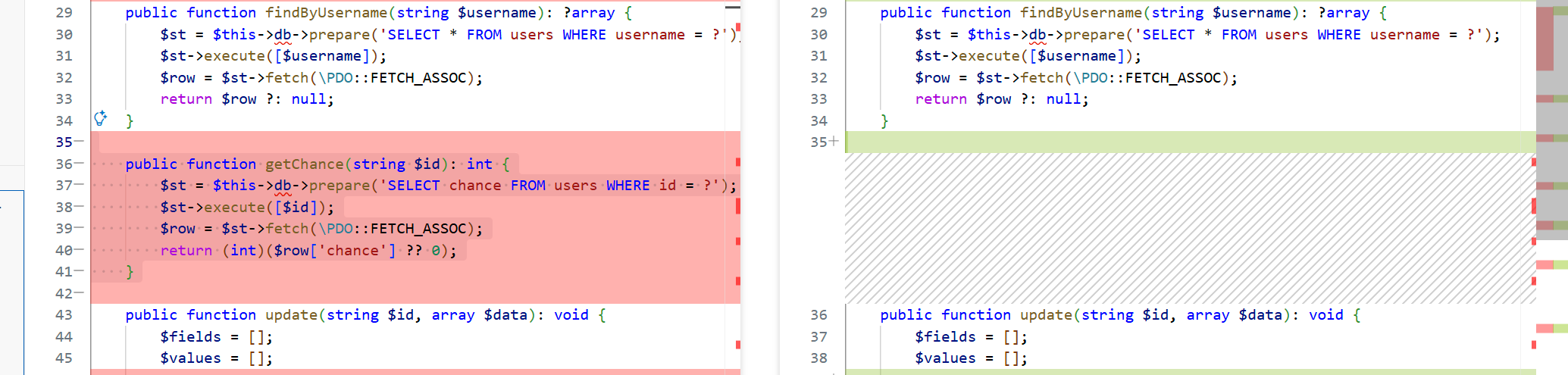Click the update function name in left pane

point(291,315)
